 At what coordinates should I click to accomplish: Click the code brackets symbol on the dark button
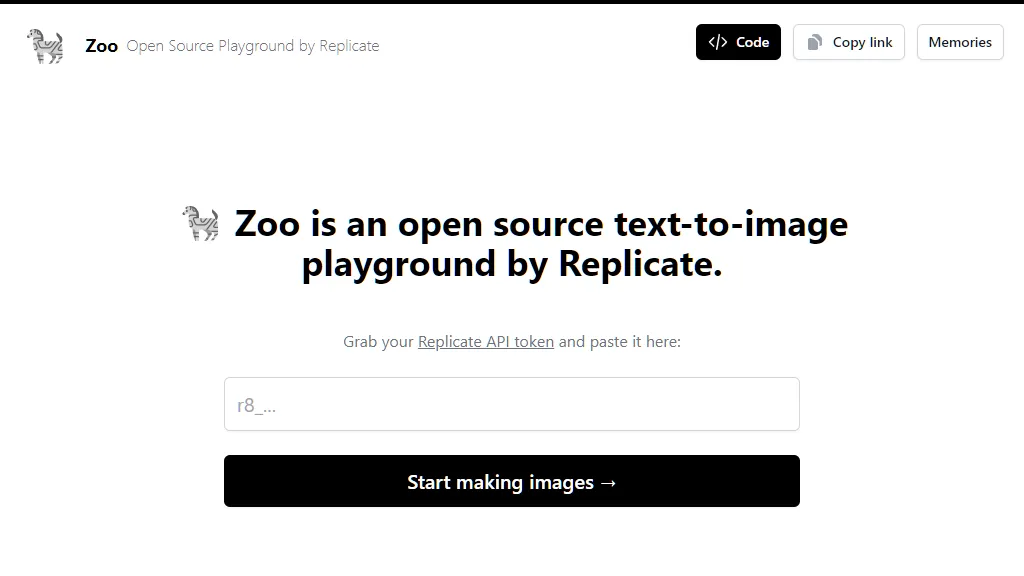click(x=717, y=42)
